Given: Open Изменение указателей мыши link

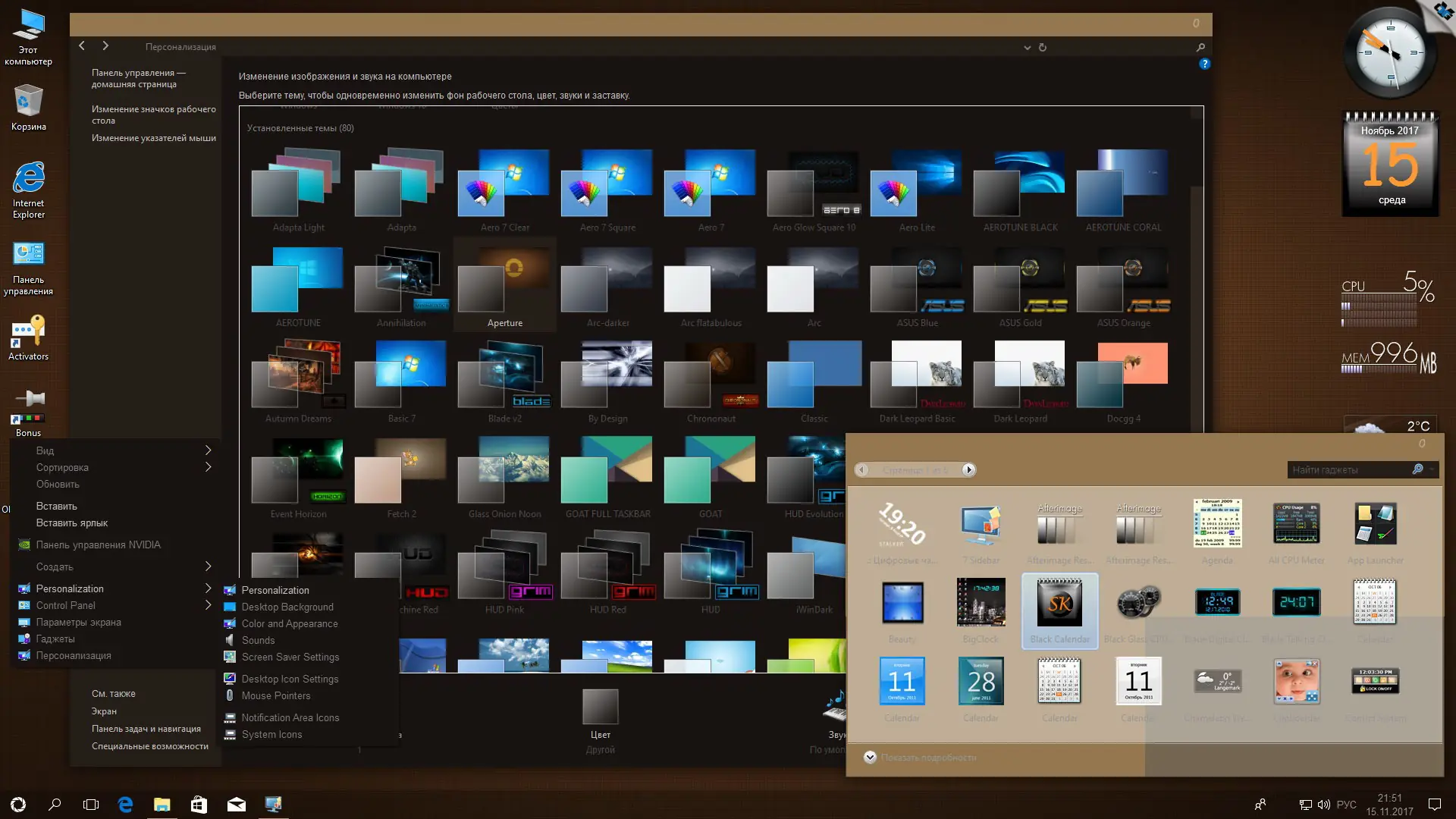Looking at the screenshot, I should point(154,138).
